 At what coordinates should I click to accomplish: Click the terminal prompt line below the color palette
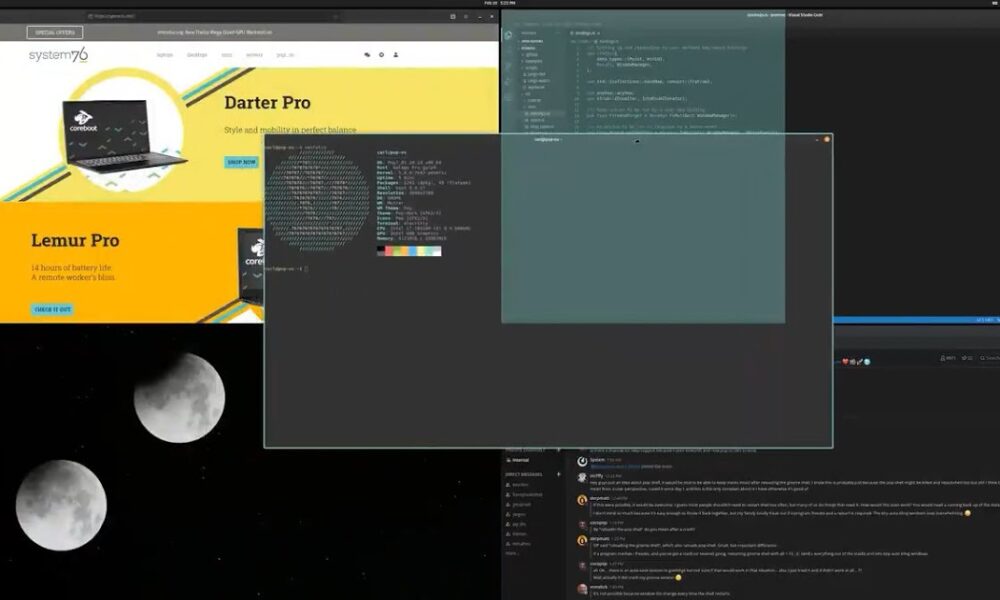click(287, 269)
